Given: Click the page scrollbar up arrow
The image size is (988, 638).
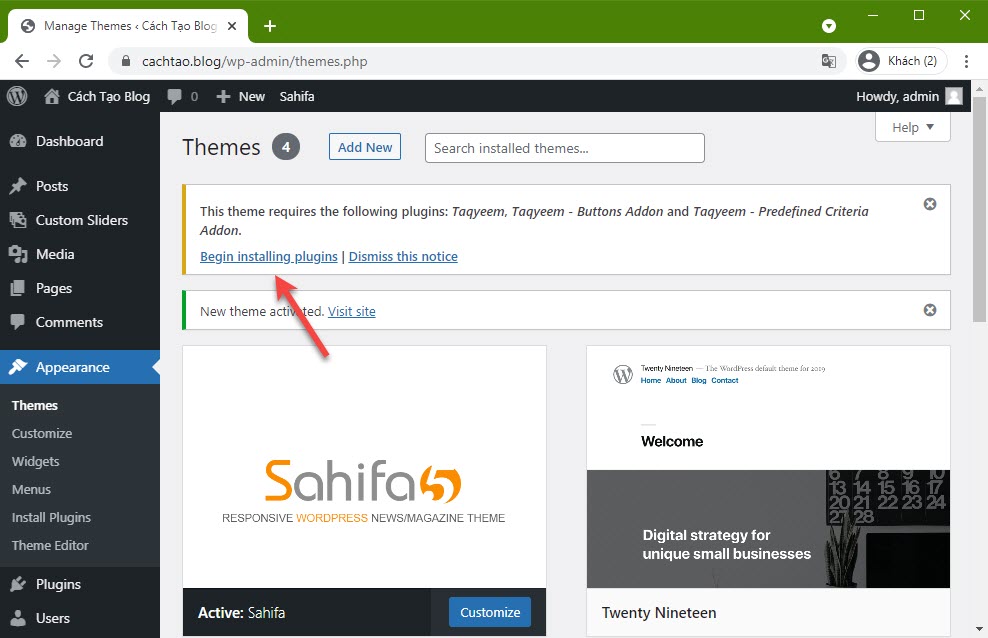Looking at the screenshot, I should pyautogui.click(x=979, y=89).
